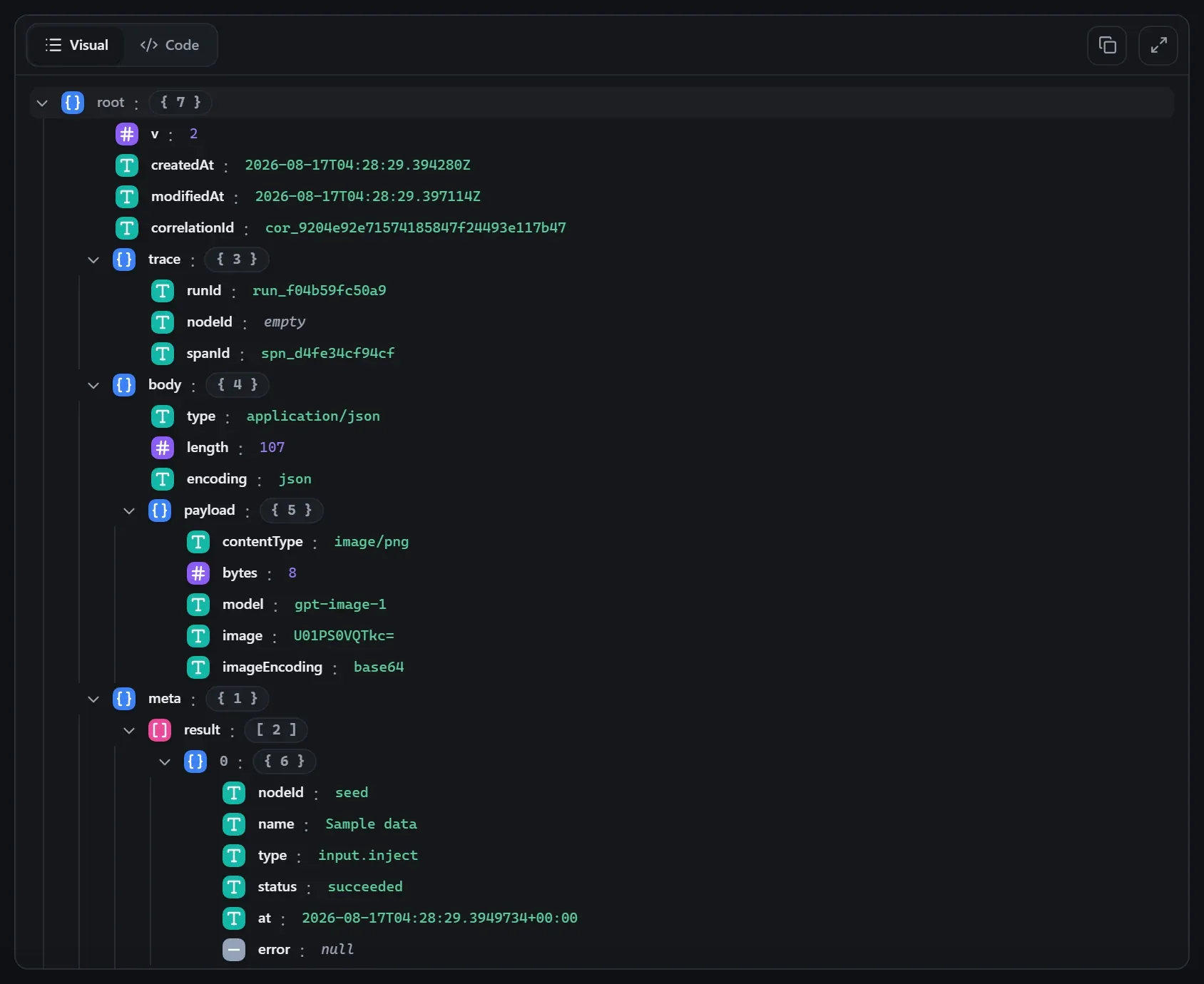Select the createdAt timestamp value
The height and width of the screenshot is (984, 1204).
point(358,165)
